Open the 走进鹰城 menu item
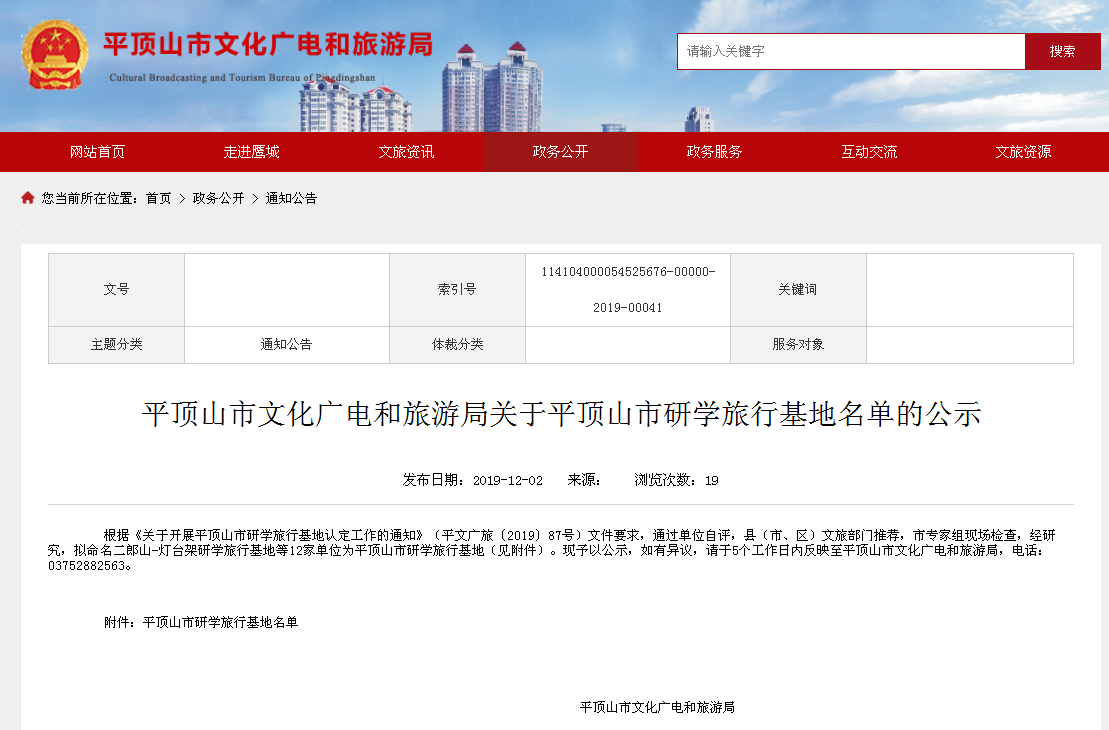The image size is (1109, 730). click(x=252, y=152)
